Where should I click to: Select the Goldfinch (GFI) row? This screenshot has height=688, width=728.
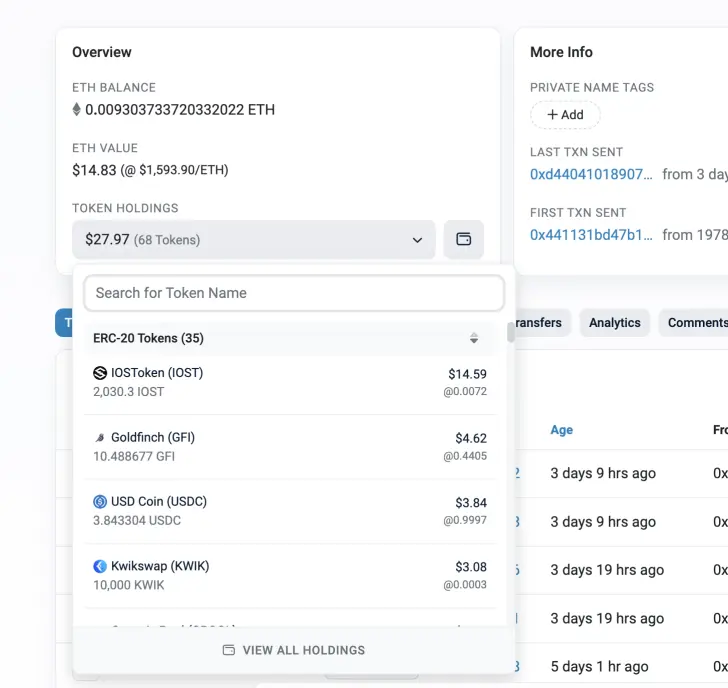pyautogui.click(x=290, y=447)
